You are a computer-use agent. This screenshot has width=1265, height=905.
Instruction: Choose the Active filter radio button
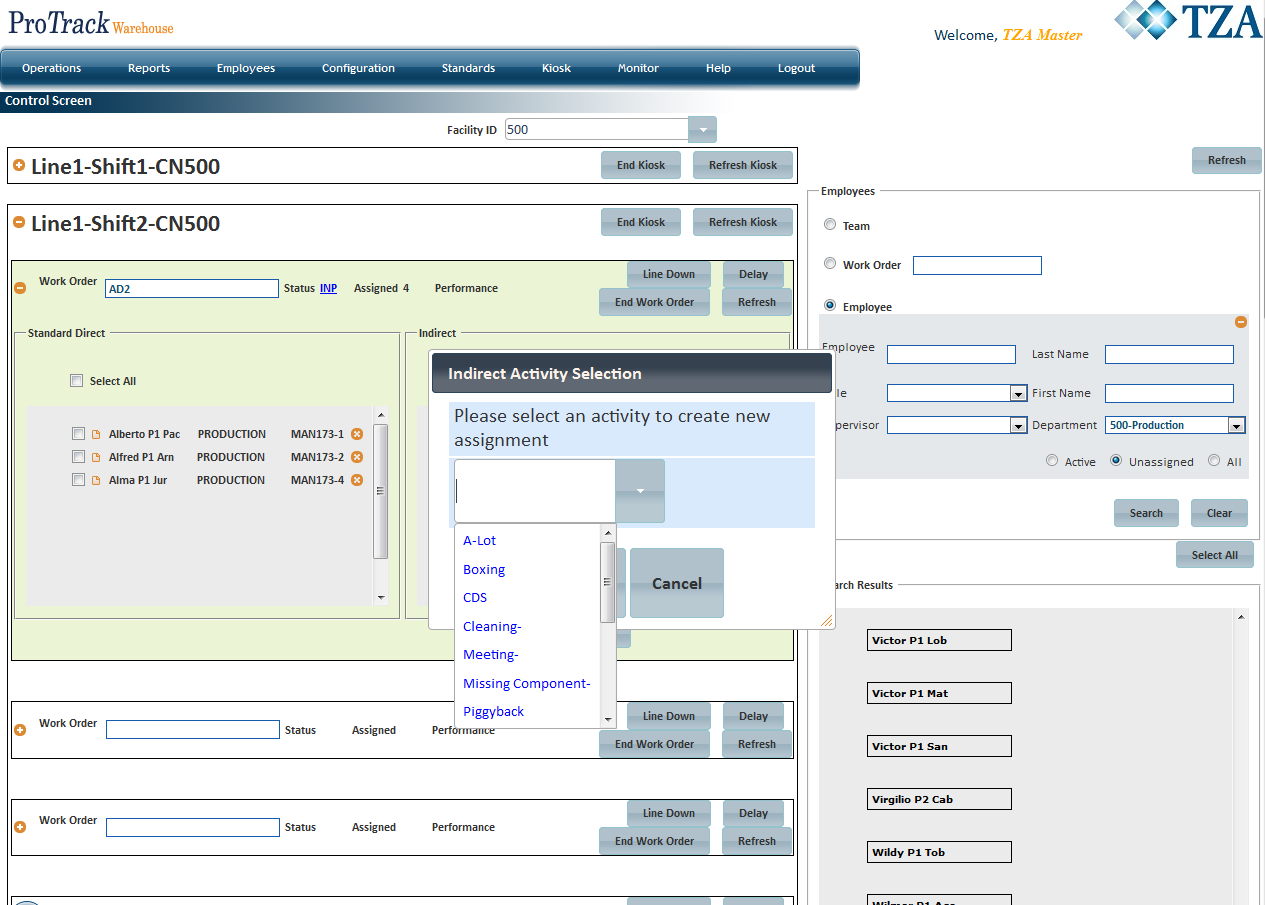(1052, 461)
